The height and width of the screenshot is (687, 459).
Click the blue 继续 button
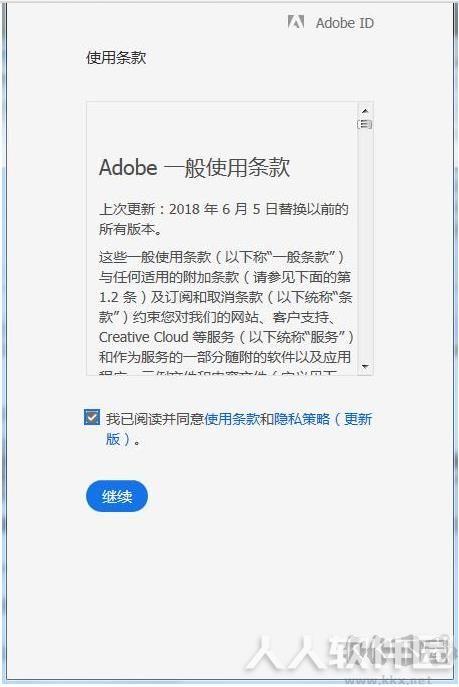coord(117,496)
